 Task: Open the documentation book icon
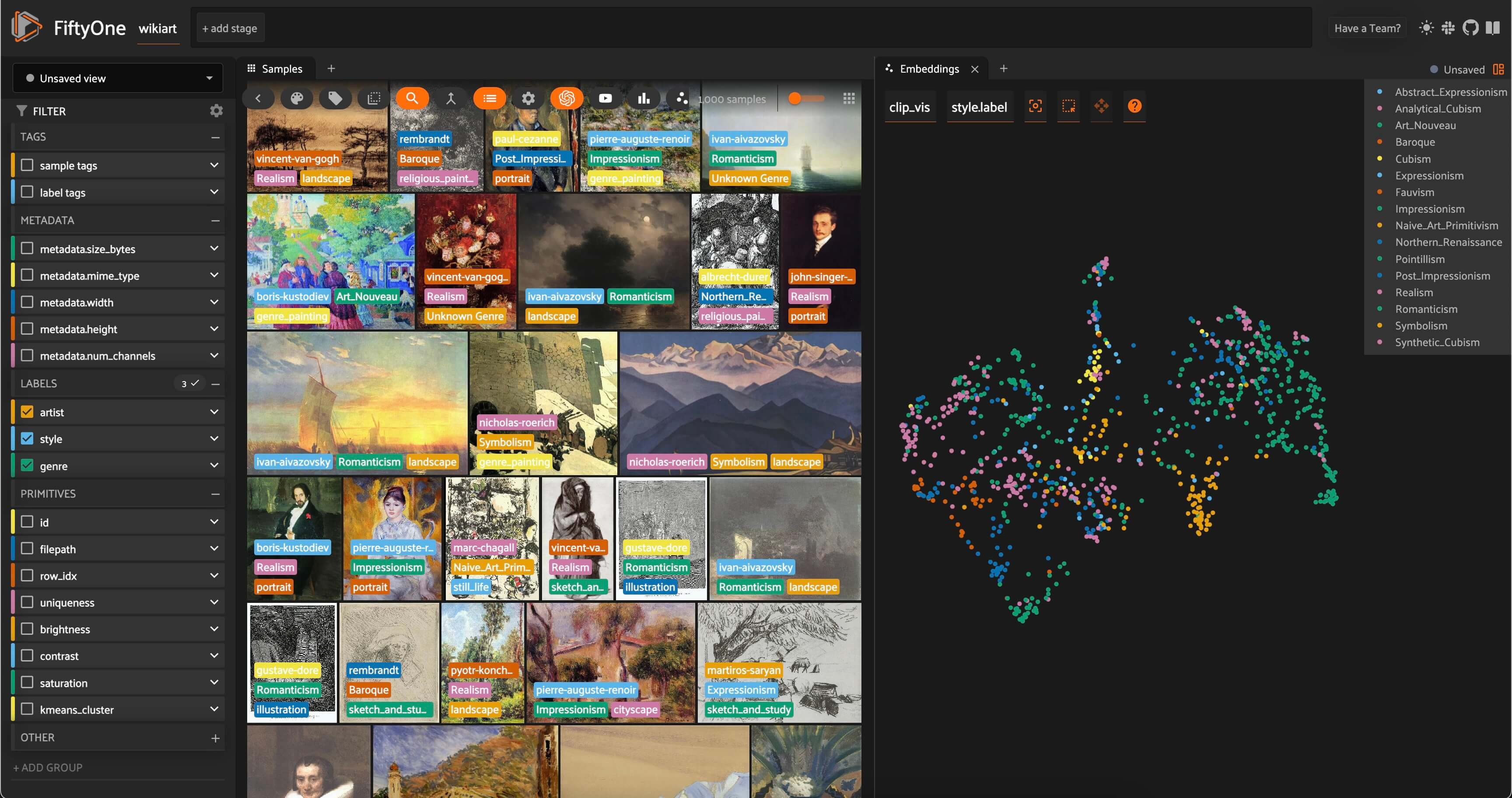click(x=1493, y=28)
